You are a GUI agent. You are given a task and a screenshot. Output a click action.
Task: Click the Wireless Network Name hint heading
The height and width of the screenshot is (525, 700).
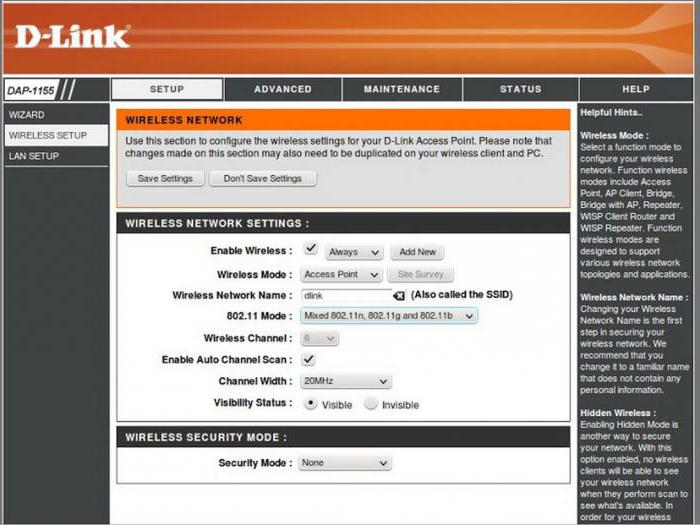[634, 297]
